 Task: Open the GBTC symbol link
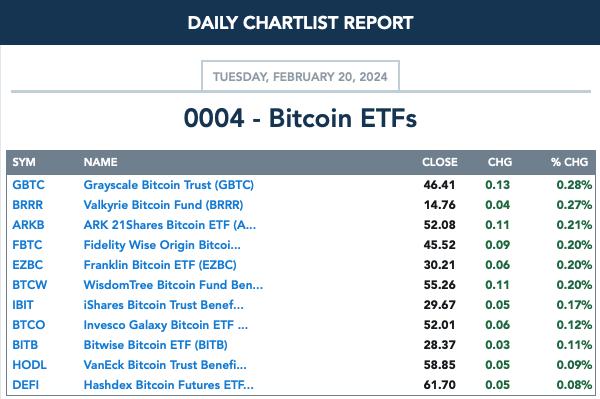click(28, 185)
